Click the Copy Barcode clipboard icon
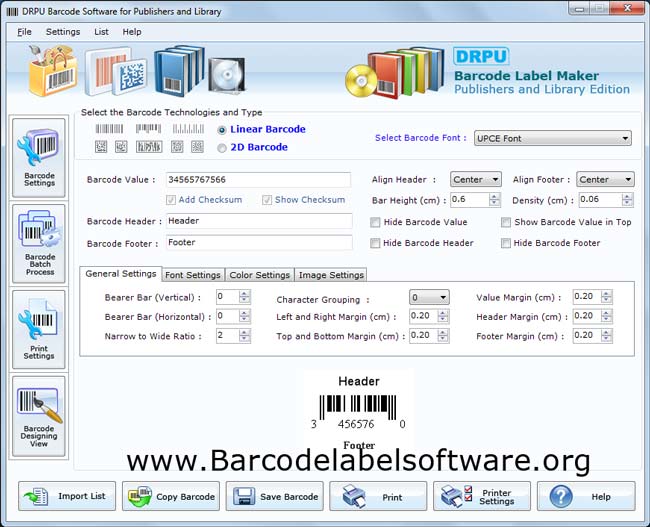 (x=140, y=496)
